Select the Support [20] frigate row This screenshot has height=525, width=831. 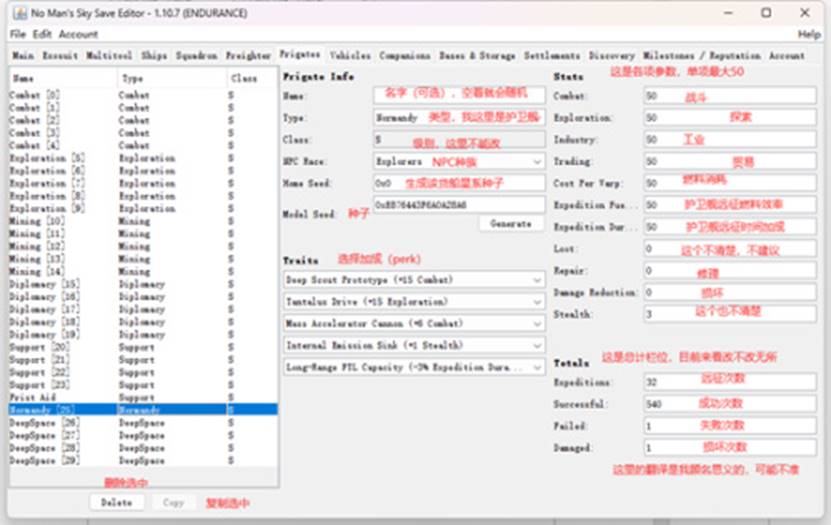click(x=143, y=348)
